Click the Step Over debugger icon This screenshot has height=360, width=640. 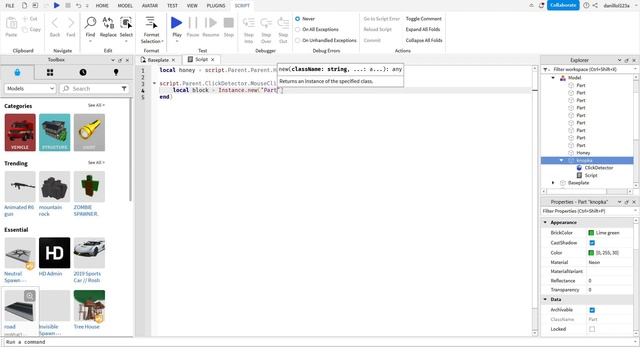click(266, 23)
